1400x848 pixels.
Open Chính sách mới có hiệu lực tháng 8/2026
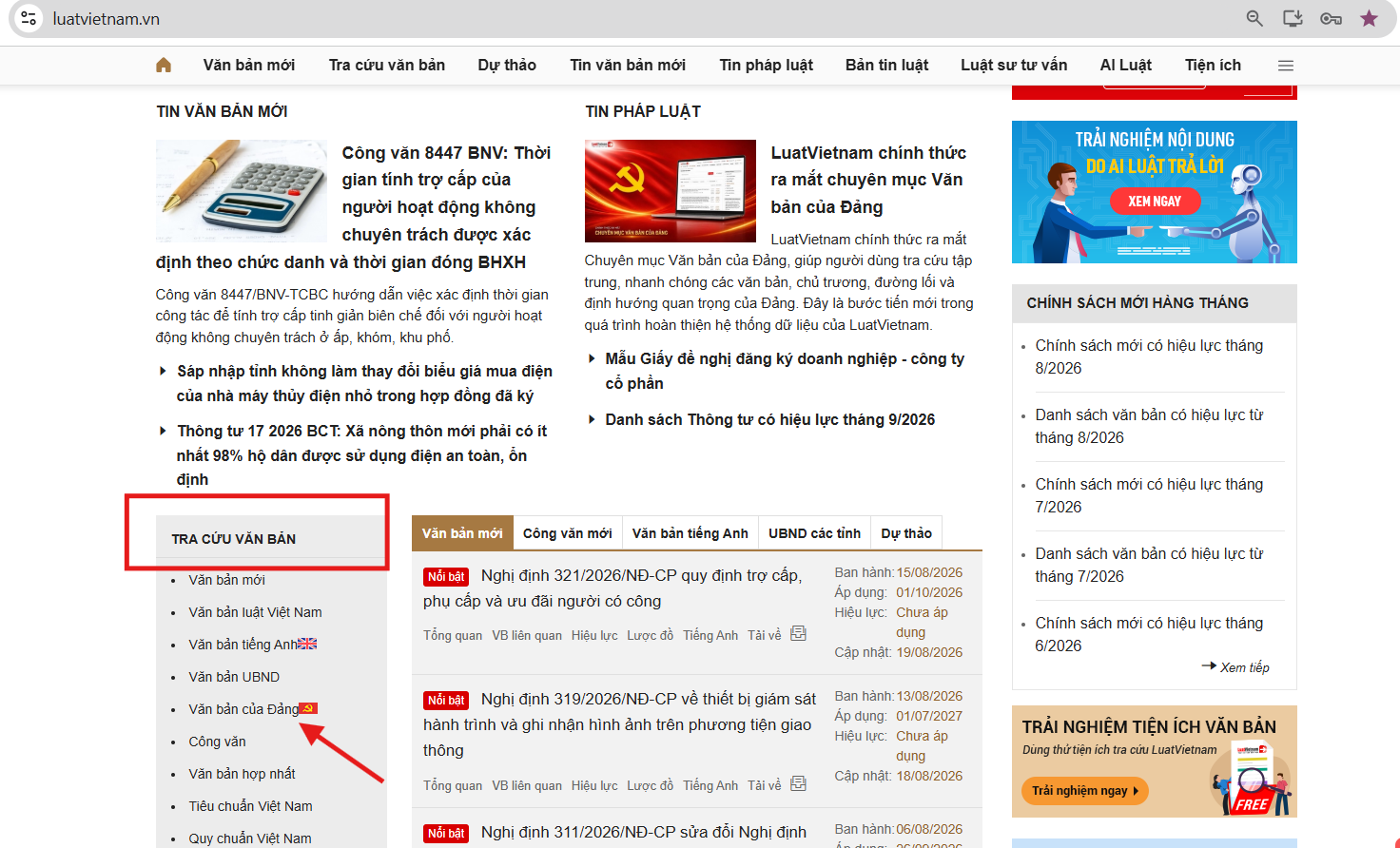pos(1149,357)
